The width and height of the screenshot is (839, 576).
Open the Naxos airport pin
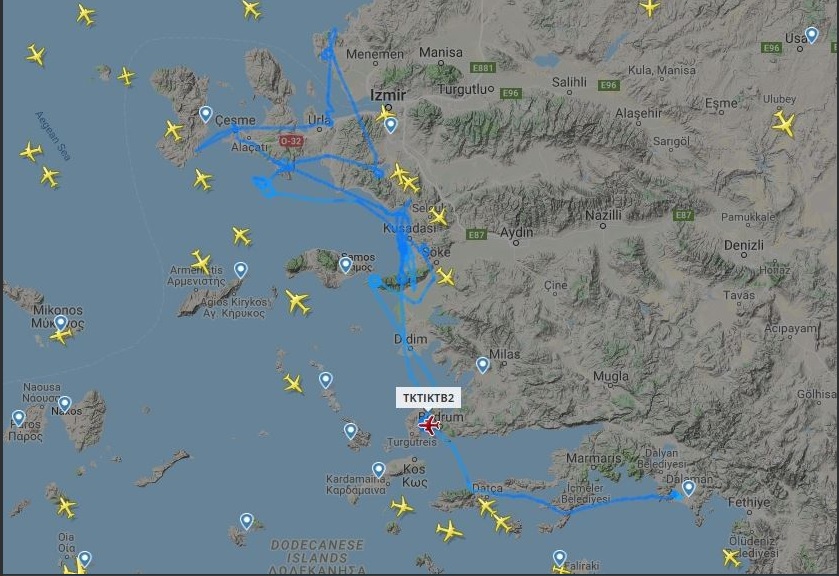65,404
